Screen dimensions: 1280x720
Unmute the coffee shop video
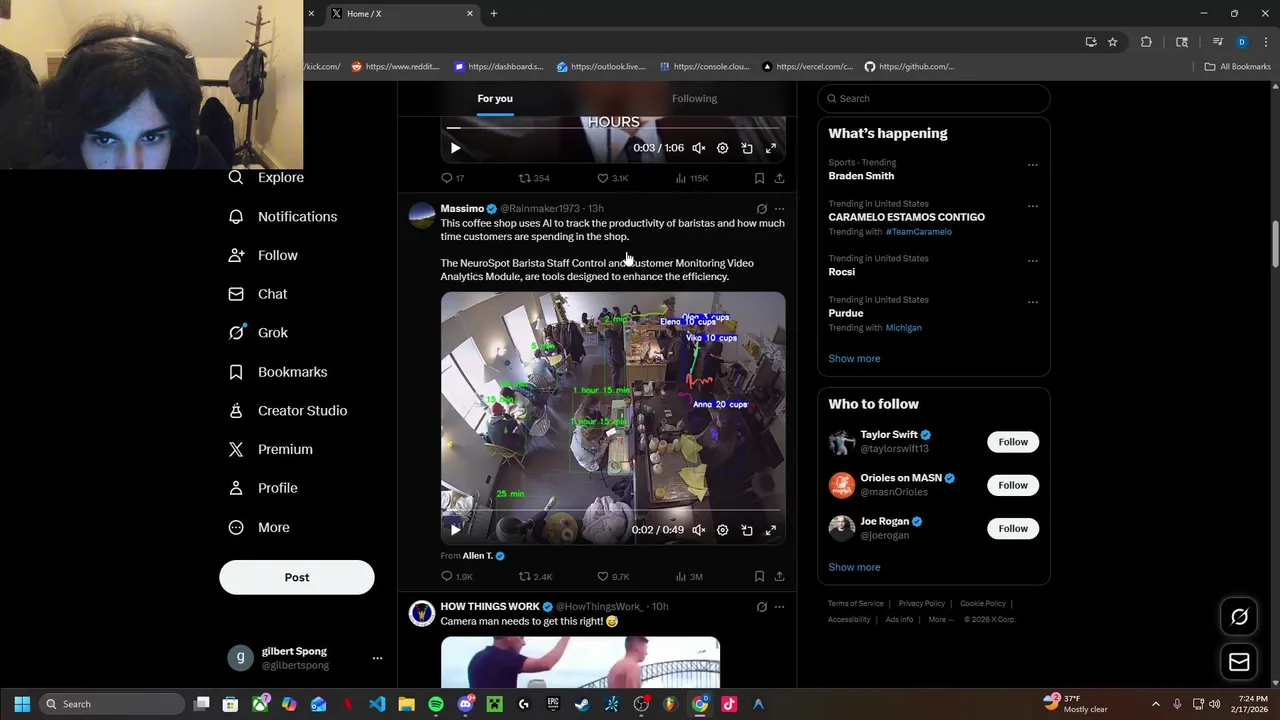(698, 530)
